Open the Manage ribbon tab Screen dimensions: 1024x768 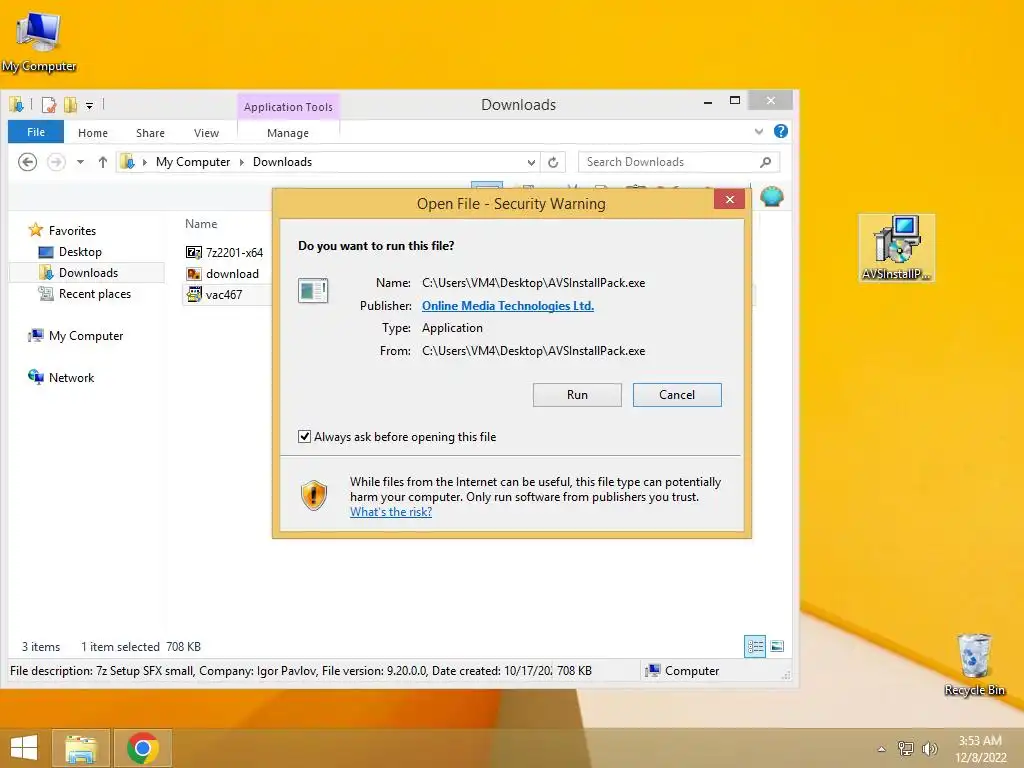288,133
